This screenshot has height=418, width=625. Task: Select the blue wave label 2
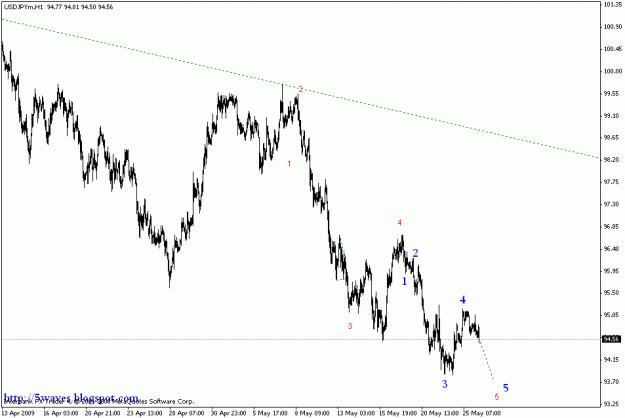415,253
